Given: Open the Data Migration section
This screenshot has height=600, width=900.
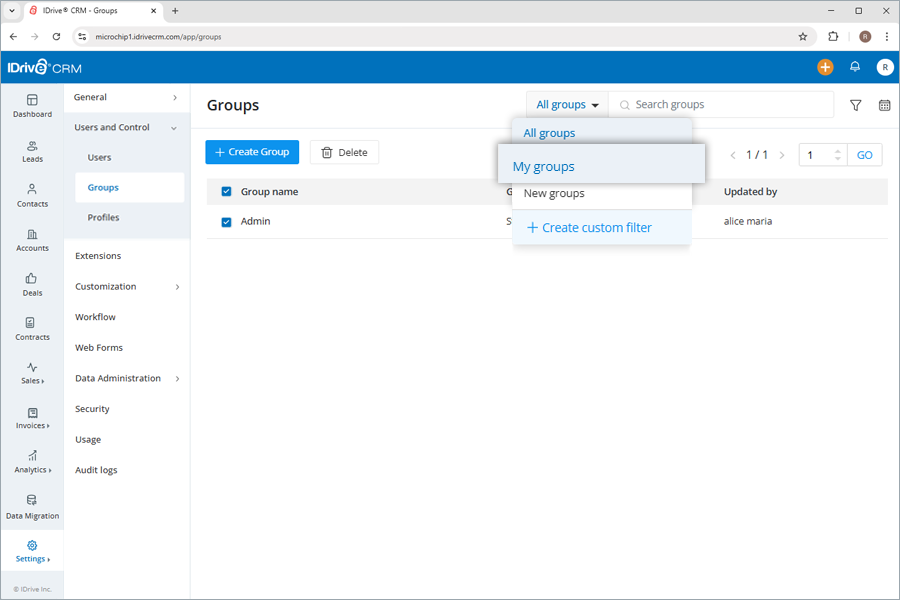Looking at the screenshot, I should click(x=32, y=508).
